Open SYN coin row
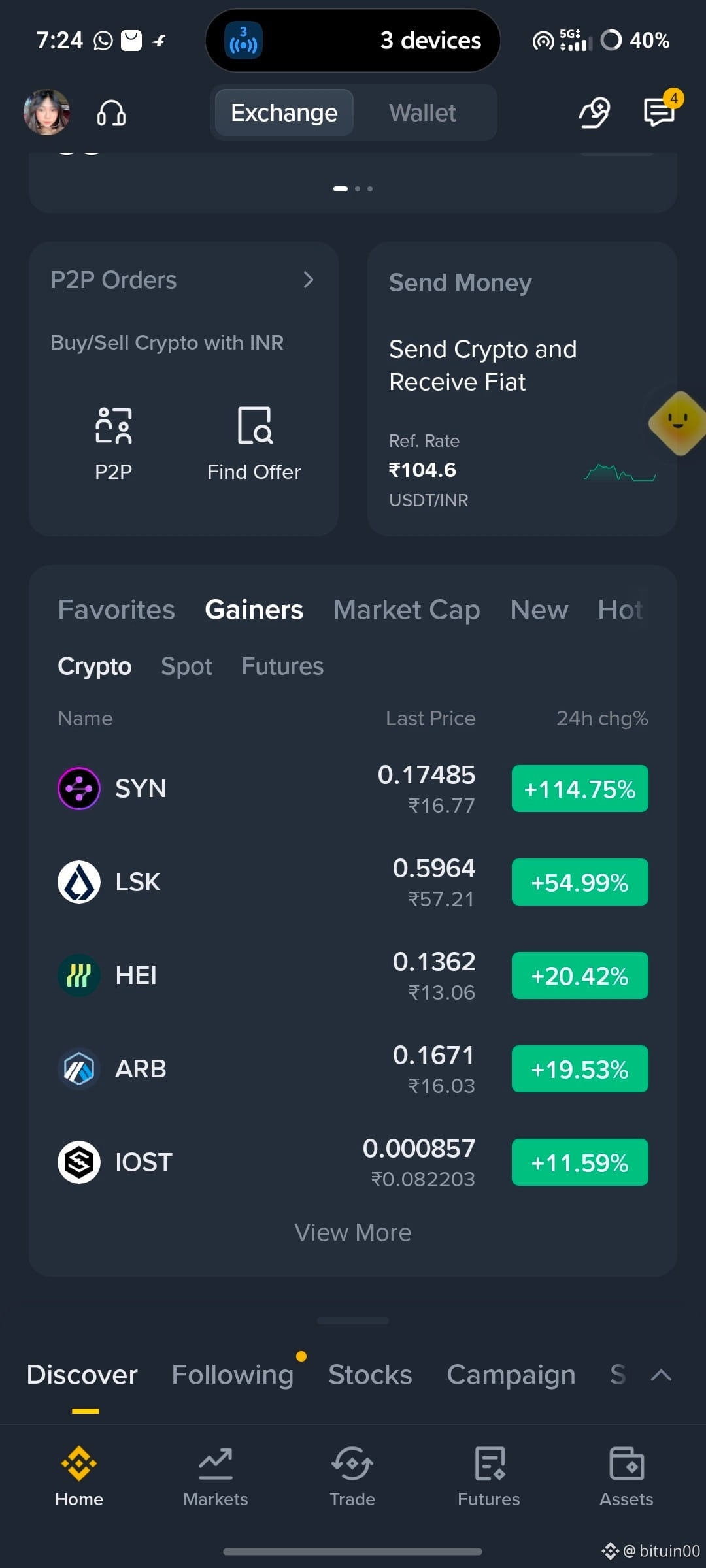This screenshot has height=1568, width=706. pos(353,789)
